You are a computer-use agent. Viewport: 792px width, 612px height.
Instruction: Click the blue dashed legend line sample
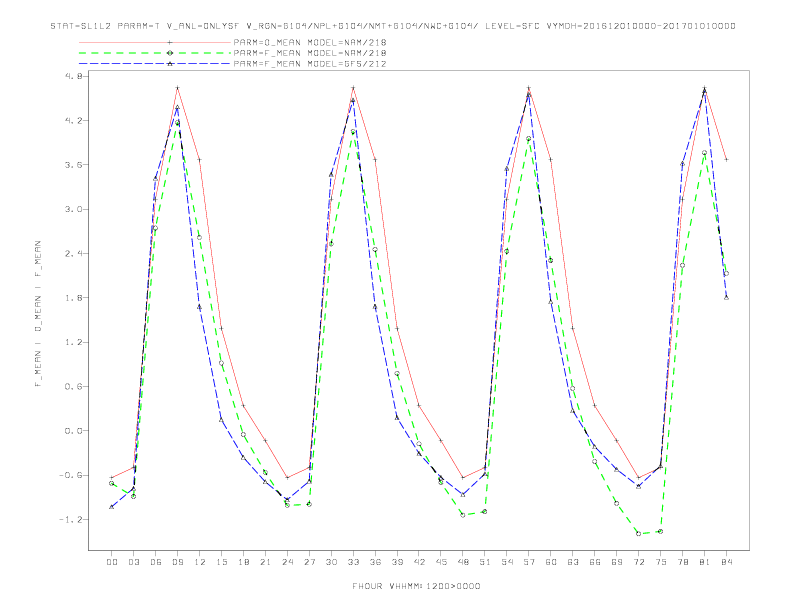coord(155,64)
